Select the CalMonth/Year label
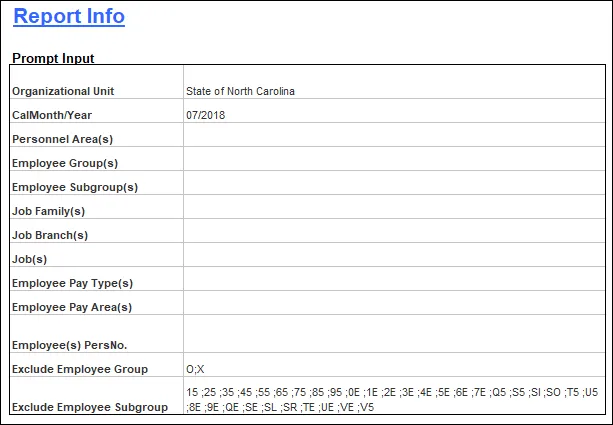The width and height of the screenshot is (613, 425). (52, 115)
